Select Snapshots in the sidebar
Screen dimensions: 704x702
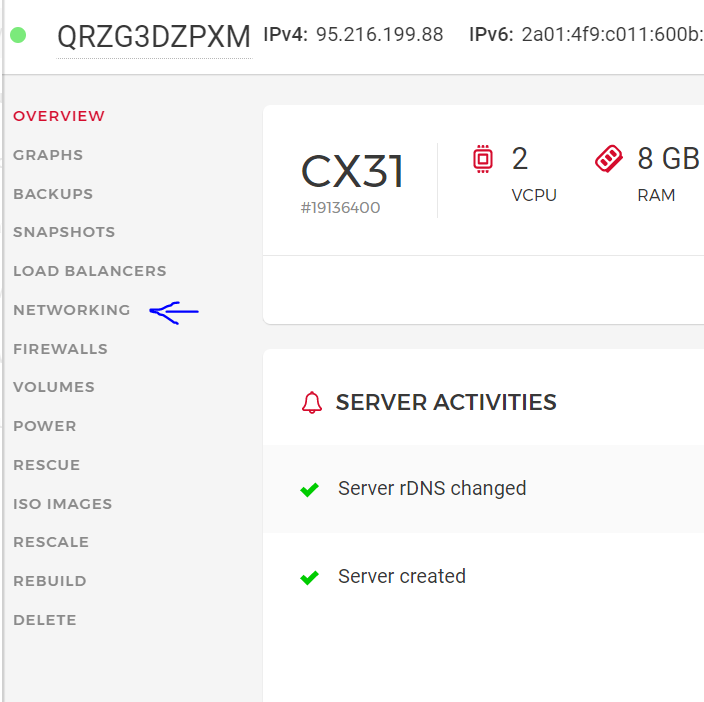pos(64,232)
